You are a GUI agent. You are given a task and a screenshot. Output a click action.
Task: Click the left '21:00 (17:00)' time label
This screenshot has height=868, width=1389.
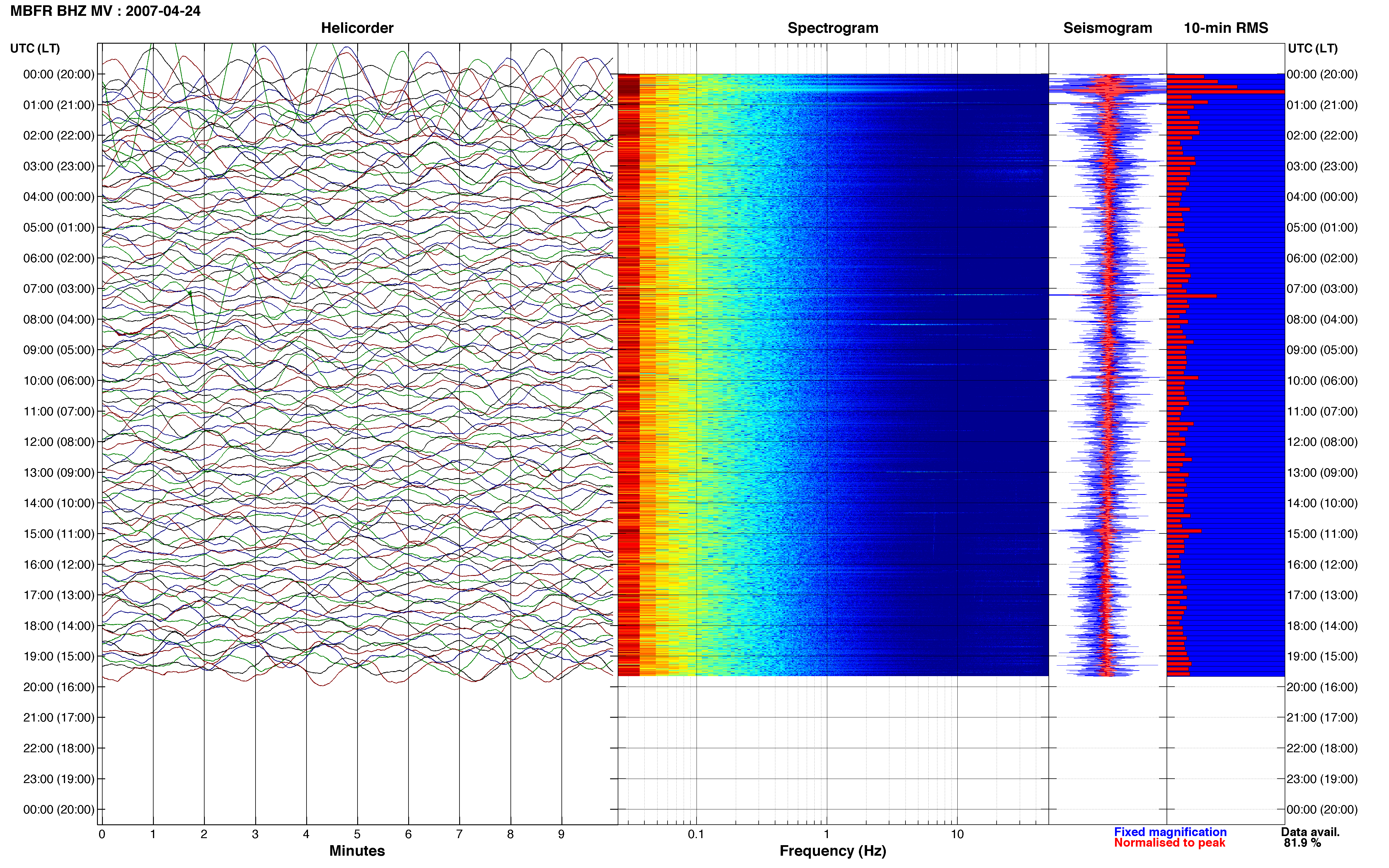[59, 718]
